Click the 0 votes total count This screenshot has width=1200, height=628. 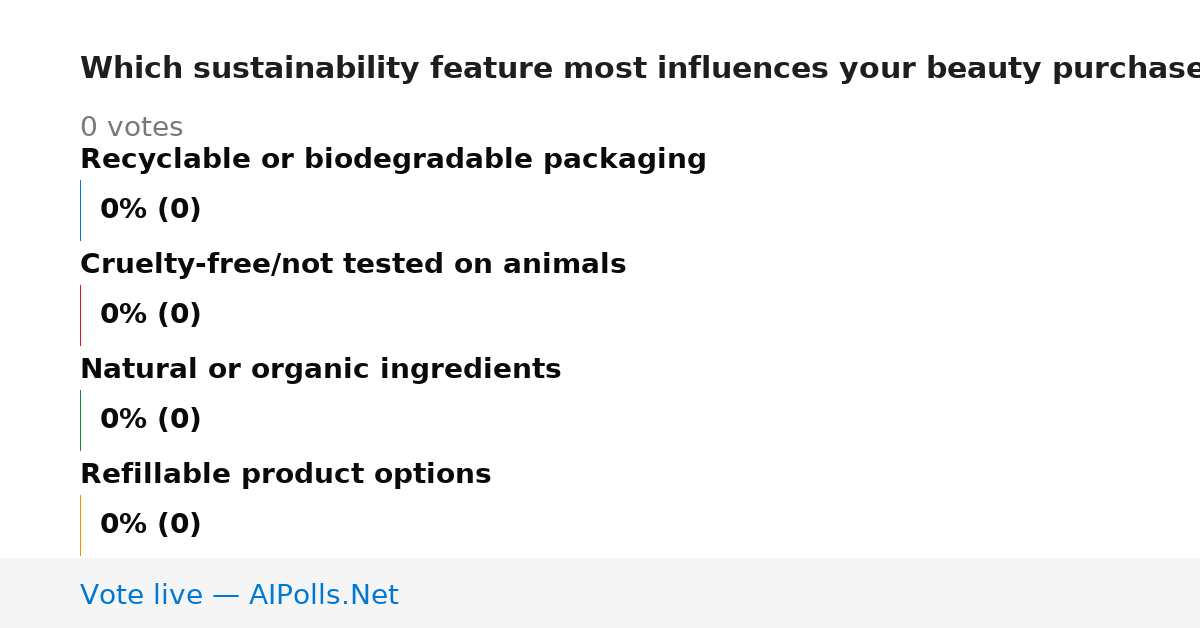click(x=131, y=128)
